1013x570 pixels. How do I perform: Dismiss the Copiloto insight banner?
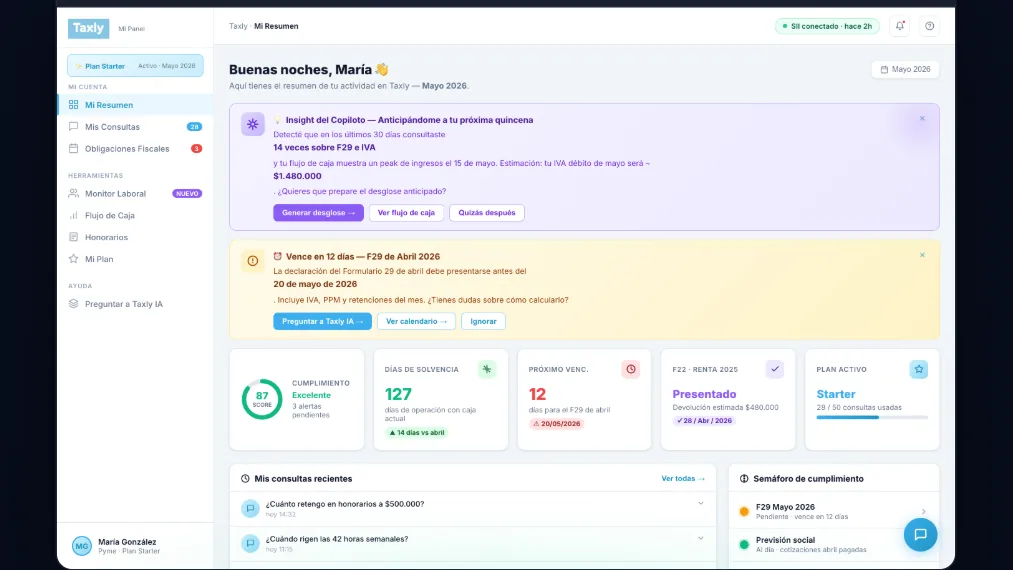[922, 118]
